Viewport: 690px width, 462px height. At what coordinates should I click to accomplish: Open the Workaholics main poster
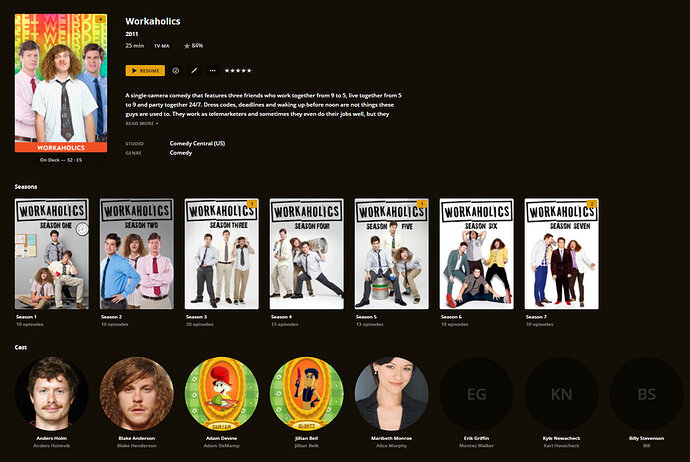pos(61,83)
